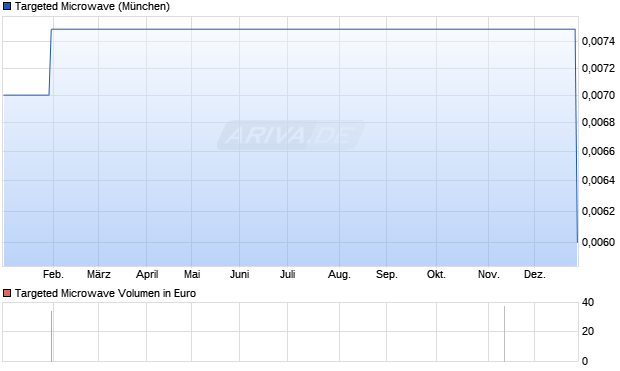Click the red Volumen legend square
620x371 pixels.
point(7,293)
